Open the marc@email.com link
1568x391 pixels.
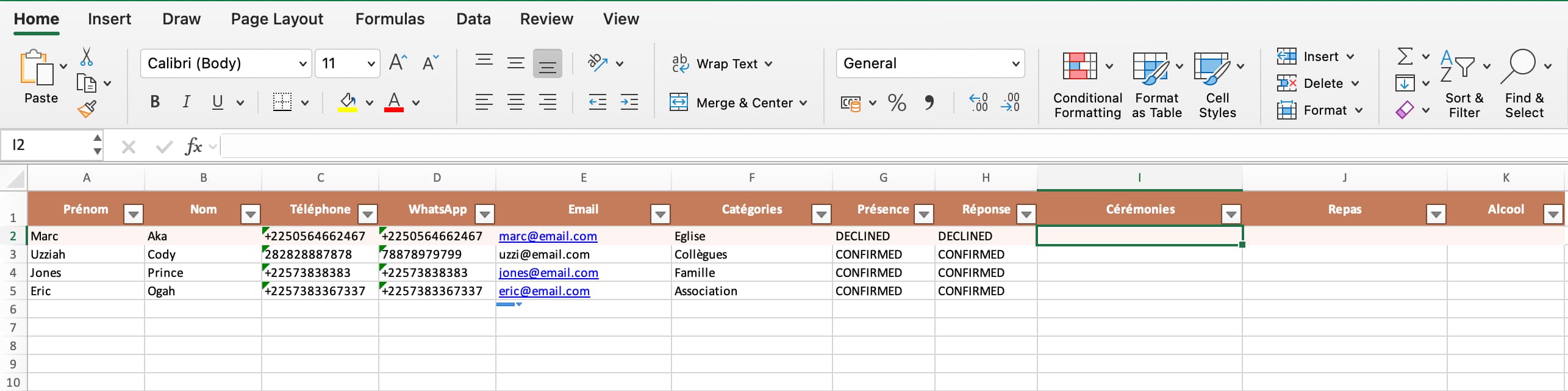[548, 236]
